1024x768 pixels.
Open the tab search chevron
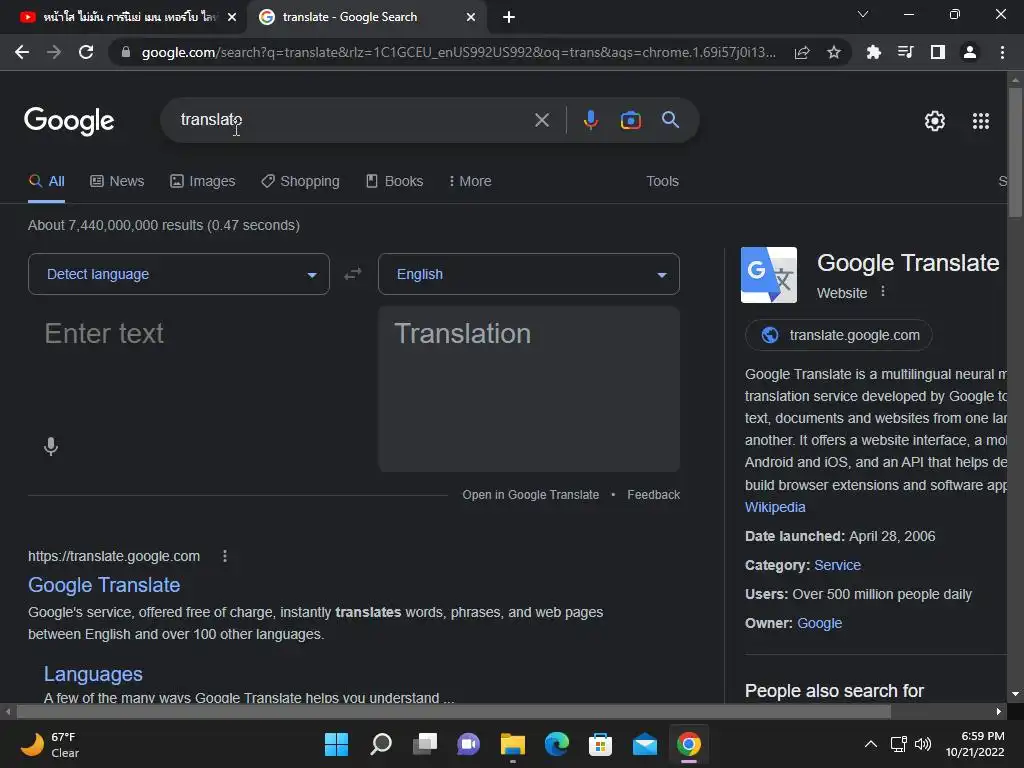pyautogui.click(x=863, y=14)
